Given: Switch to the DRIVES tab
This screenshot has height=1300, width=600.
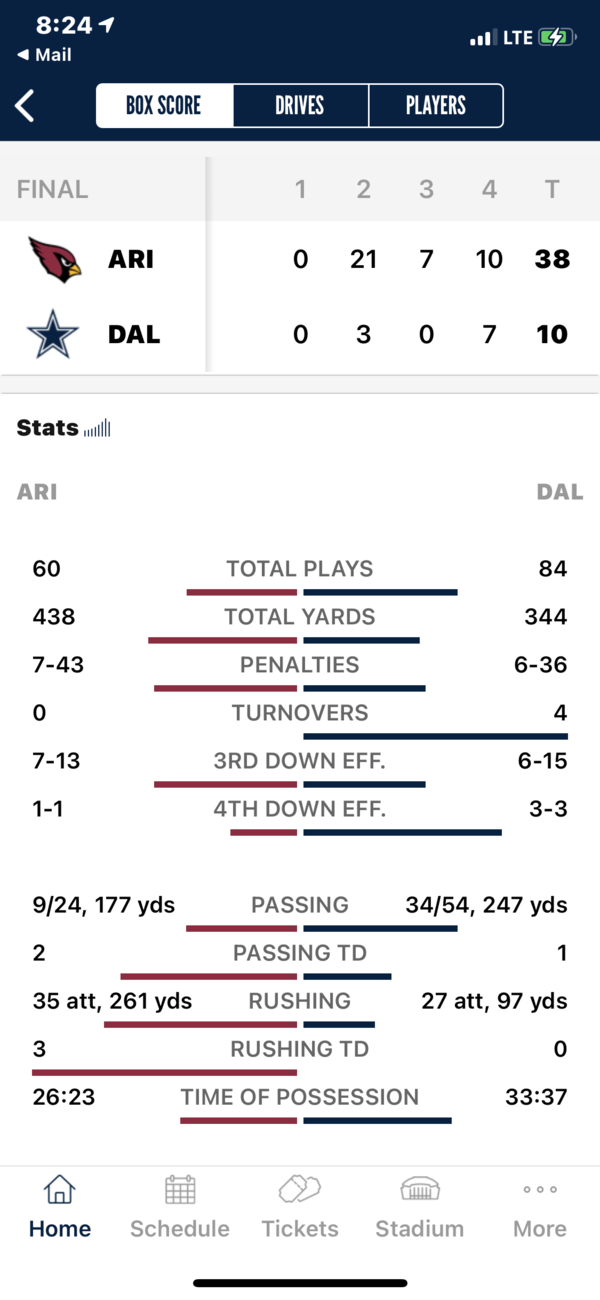Looking at the screenshot, I should tap(300, 105).
